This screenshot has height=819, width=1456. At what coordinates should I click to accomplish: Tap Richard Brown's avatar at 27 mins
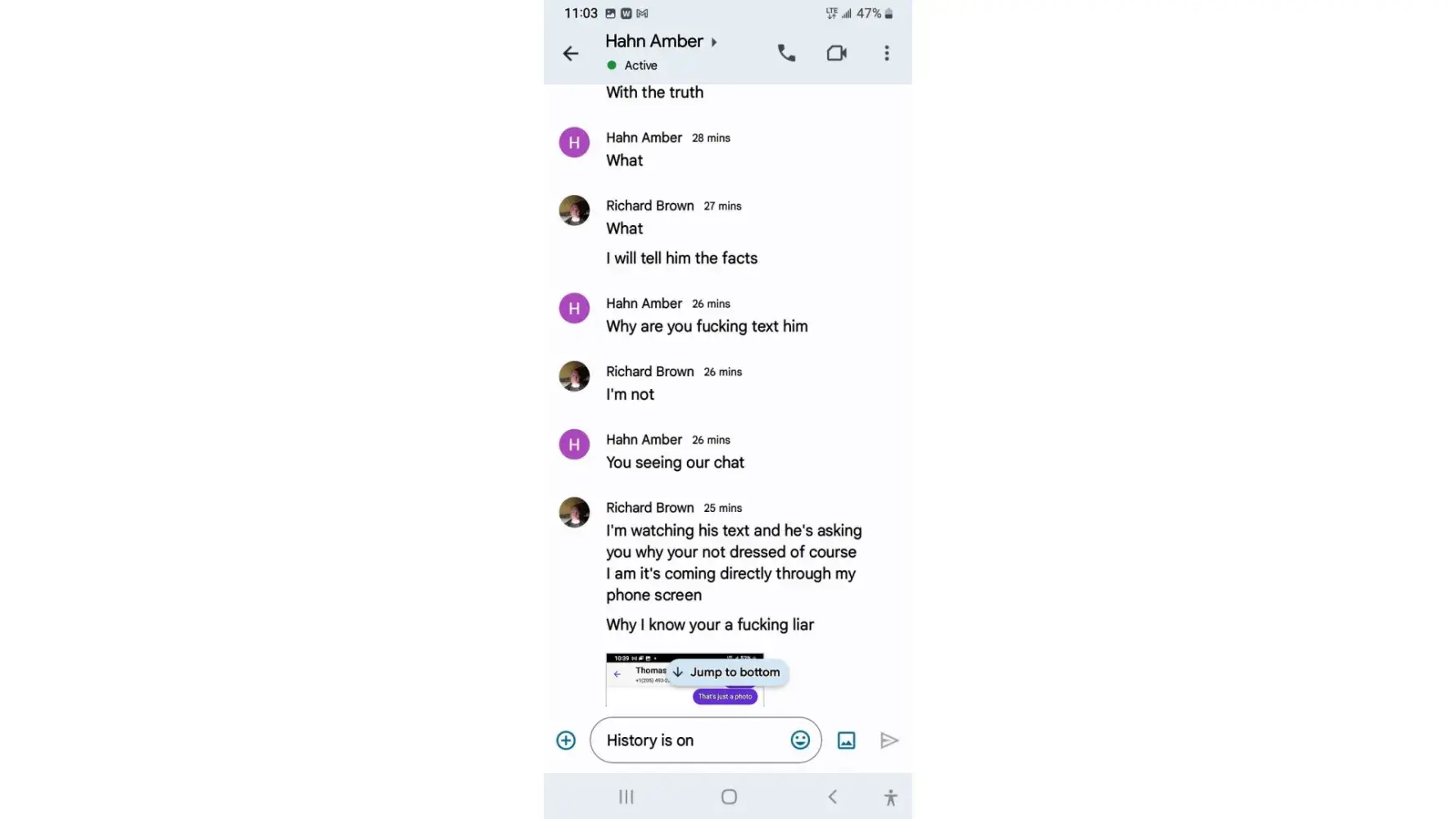click(x=574, y=210)
